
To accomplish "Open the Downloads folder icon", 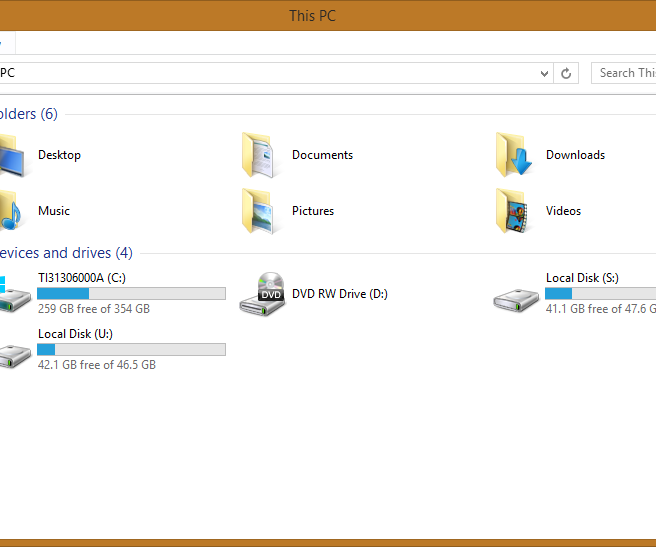I will [x=514, y=154].
